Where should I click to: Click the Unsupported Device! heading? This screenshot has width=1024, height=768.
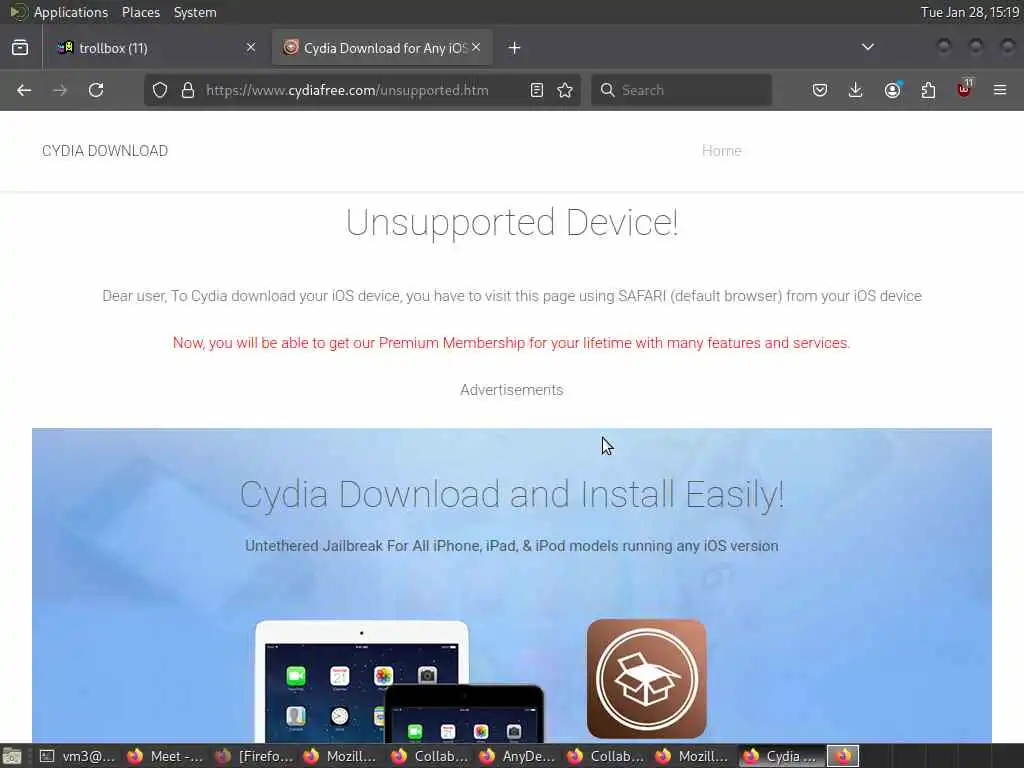click(x=512, y=223)
